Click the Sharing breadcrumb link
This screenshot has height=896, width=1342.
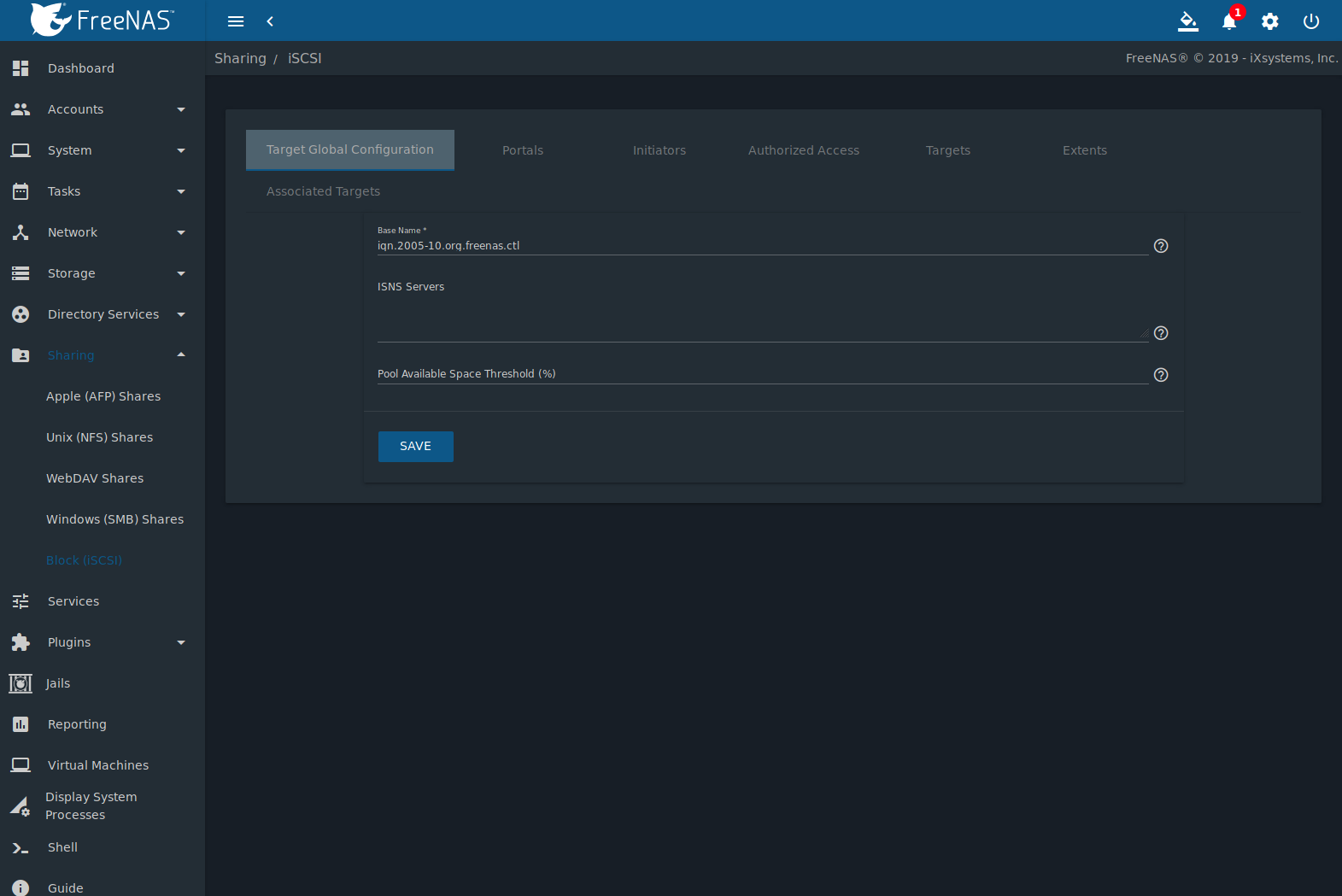tap(240, 58)
